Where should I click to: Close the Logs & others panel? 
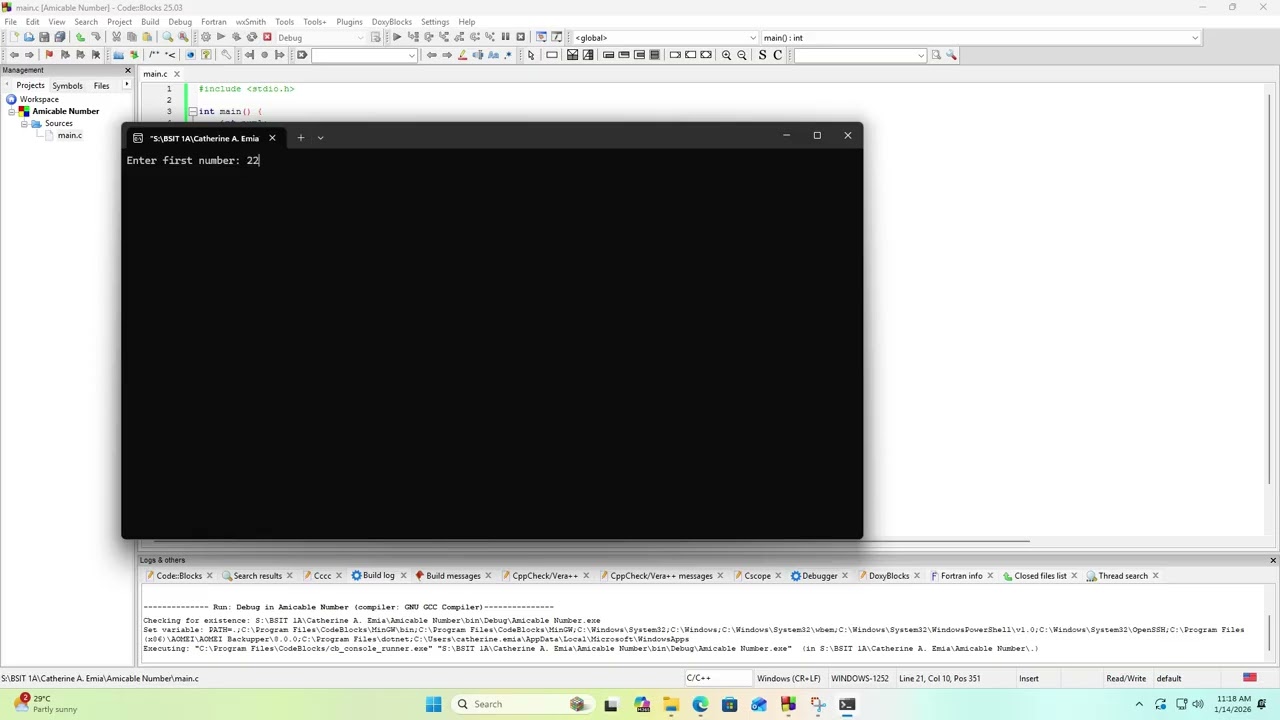(1273, 560)
